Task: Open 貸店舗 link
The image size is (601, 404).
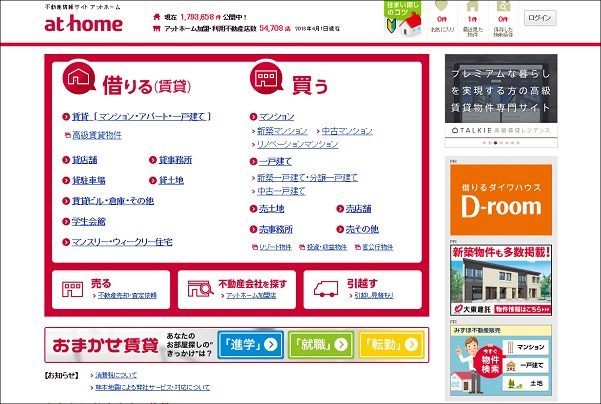Action: pos(84,160)
